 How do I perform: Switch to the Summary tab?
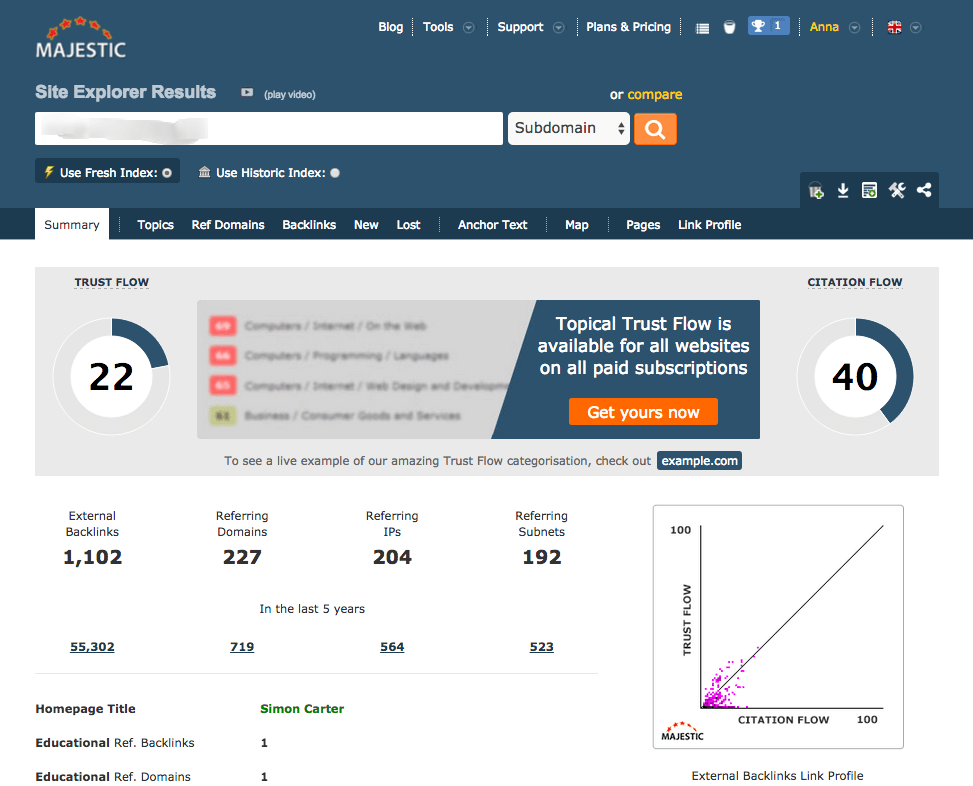(x=72, y=224)
